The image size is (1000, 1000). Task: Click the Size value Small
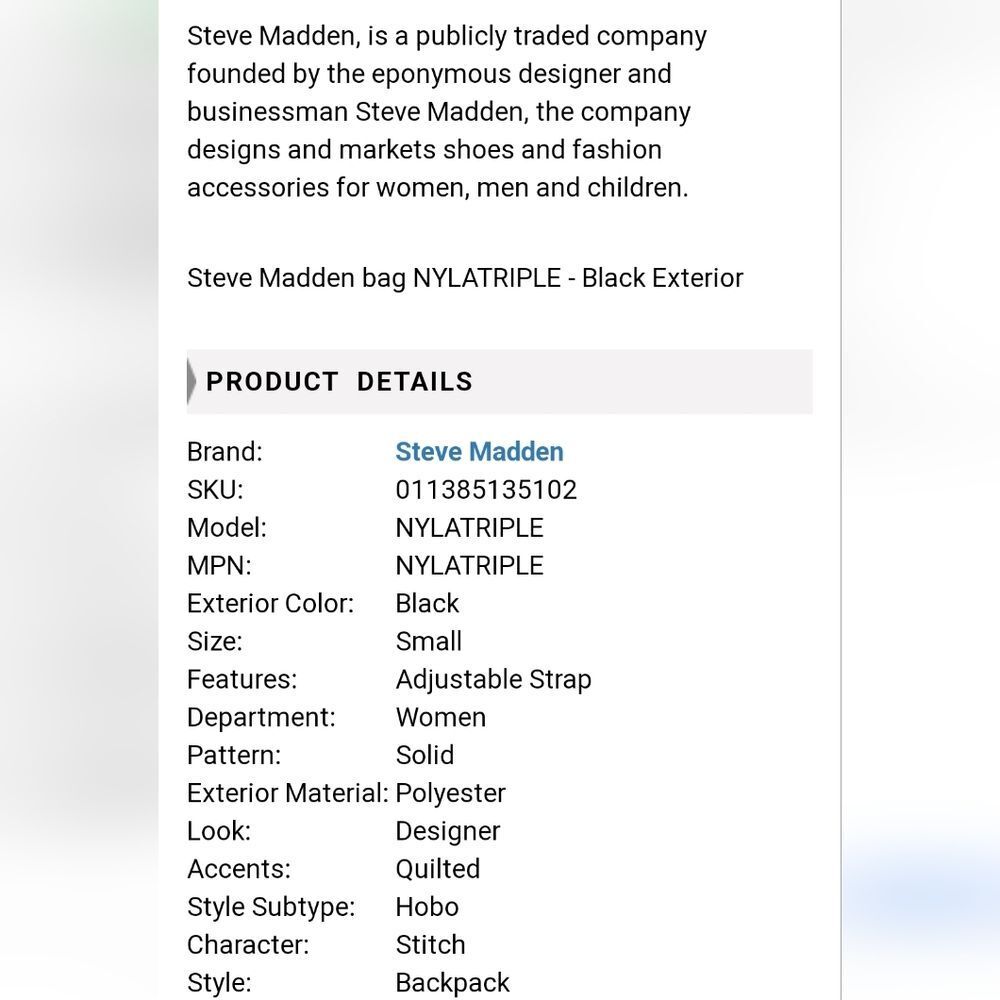pyautogui.click(x=429, y=642)
